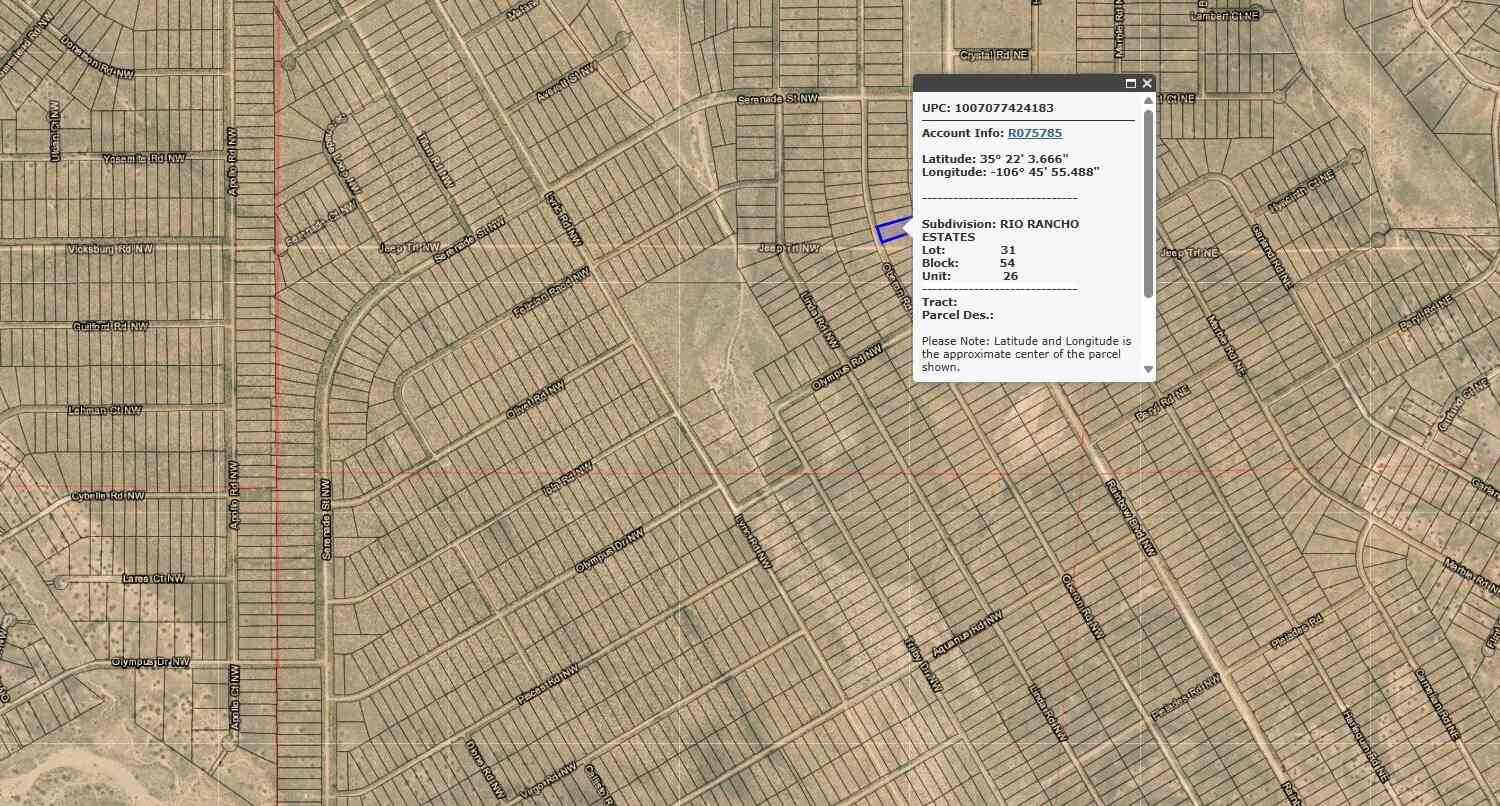Click the Unit 26 row in the popup
The width and height of the screenshot is (1500, 806).
tap(970, 276)
